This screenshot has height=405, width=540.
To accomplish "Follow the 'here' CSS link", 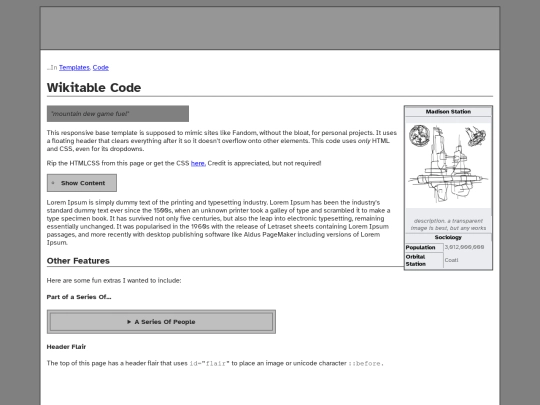I will coord(198,163).
